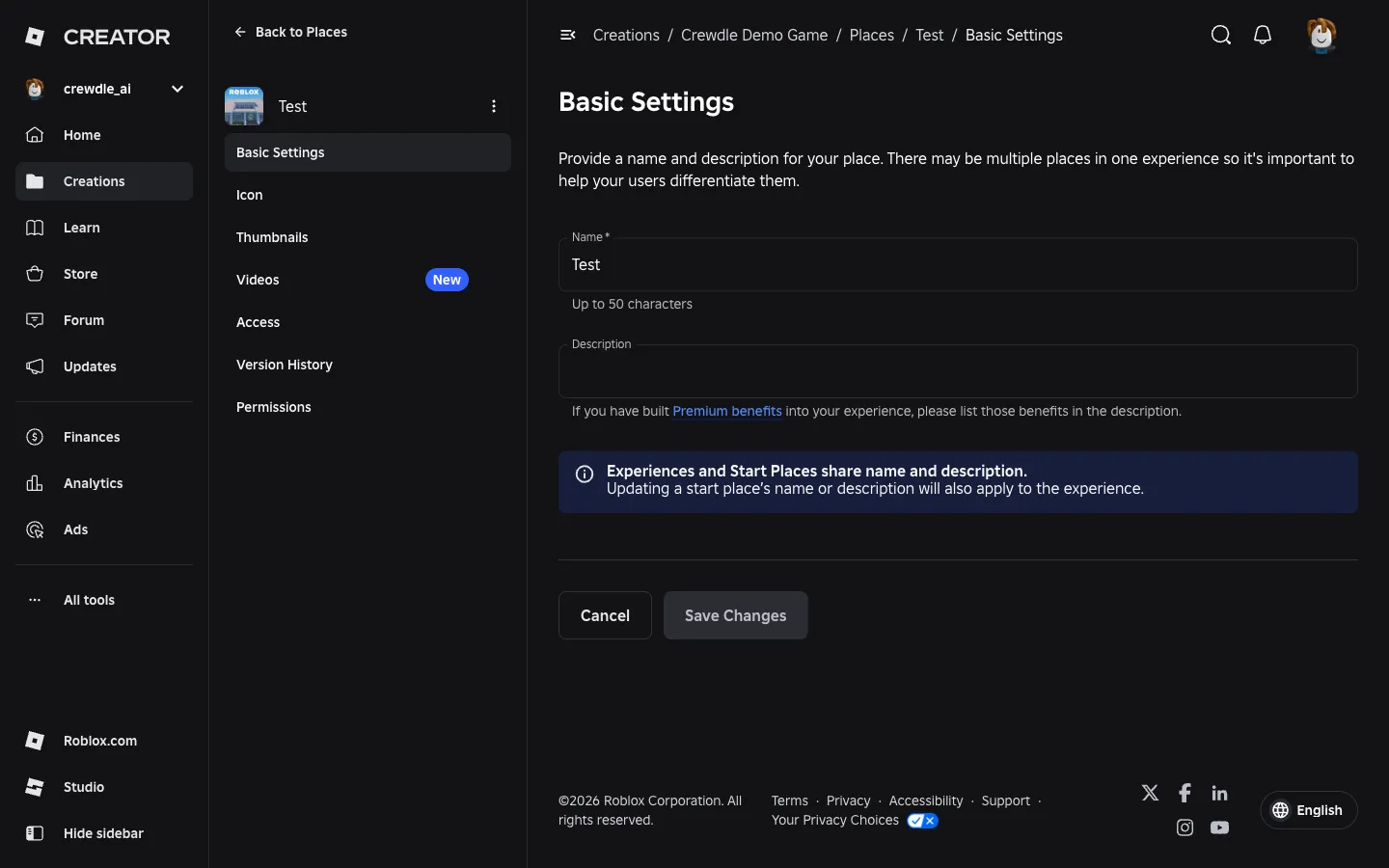Open the Videos settings tab
The image size is (1389, 868).
coord(368,280)
